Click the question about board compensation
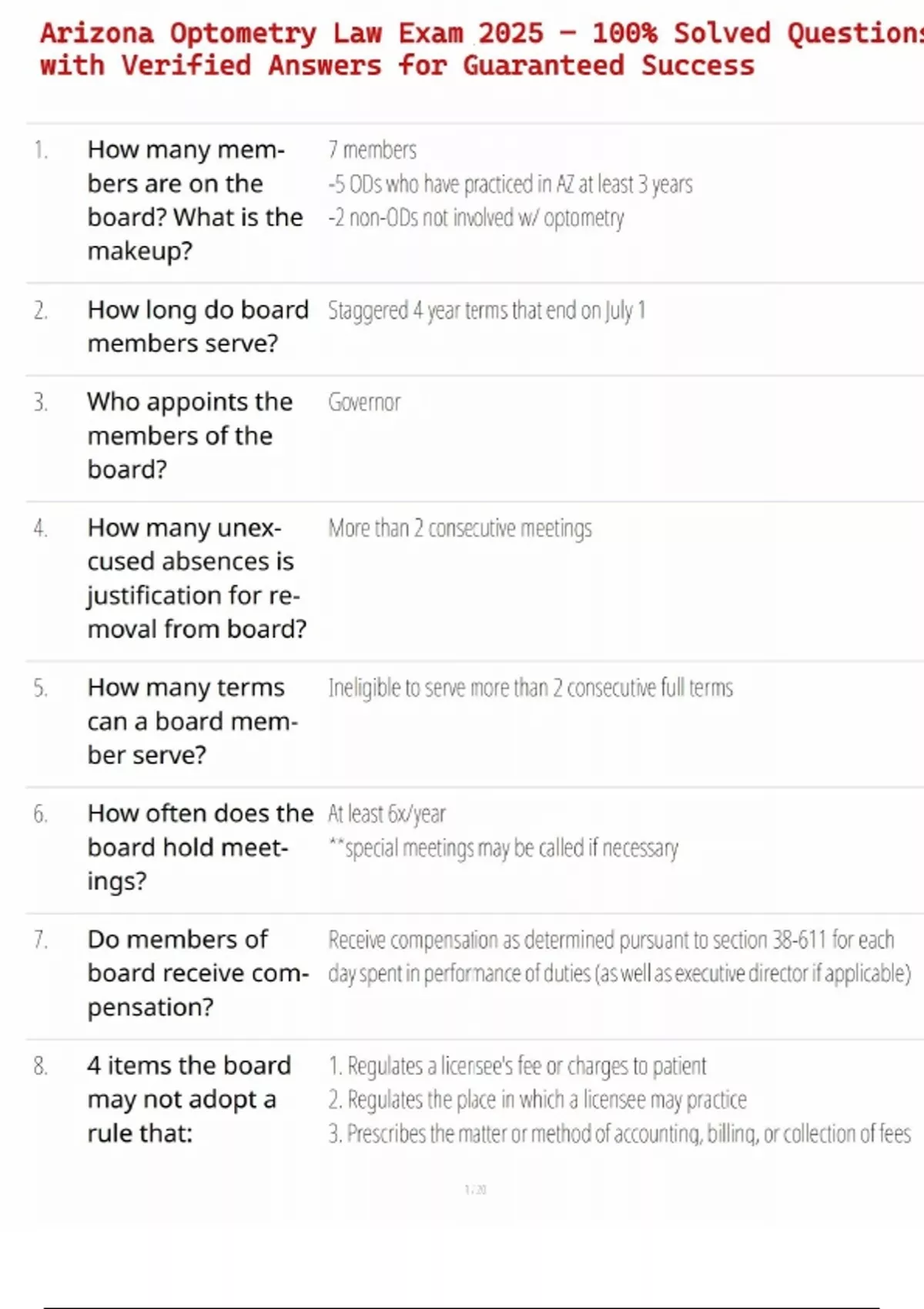The image size is (924, 1309). pyautogui.click(x=197, y=973)
